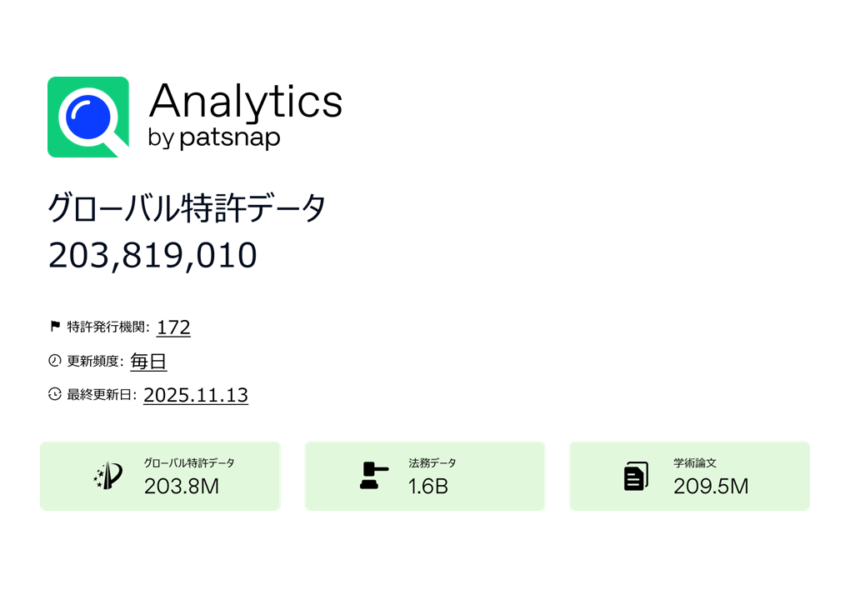The image size is (850, 600).
Task: Click the history icon beside 最終更新日
Action: click(55, 395)
